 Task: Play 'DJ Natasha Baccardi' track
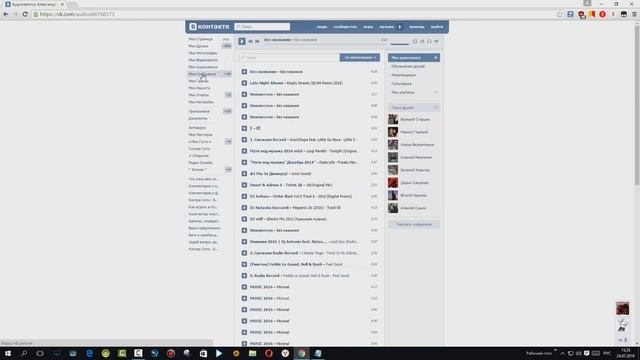coord(244,208)
